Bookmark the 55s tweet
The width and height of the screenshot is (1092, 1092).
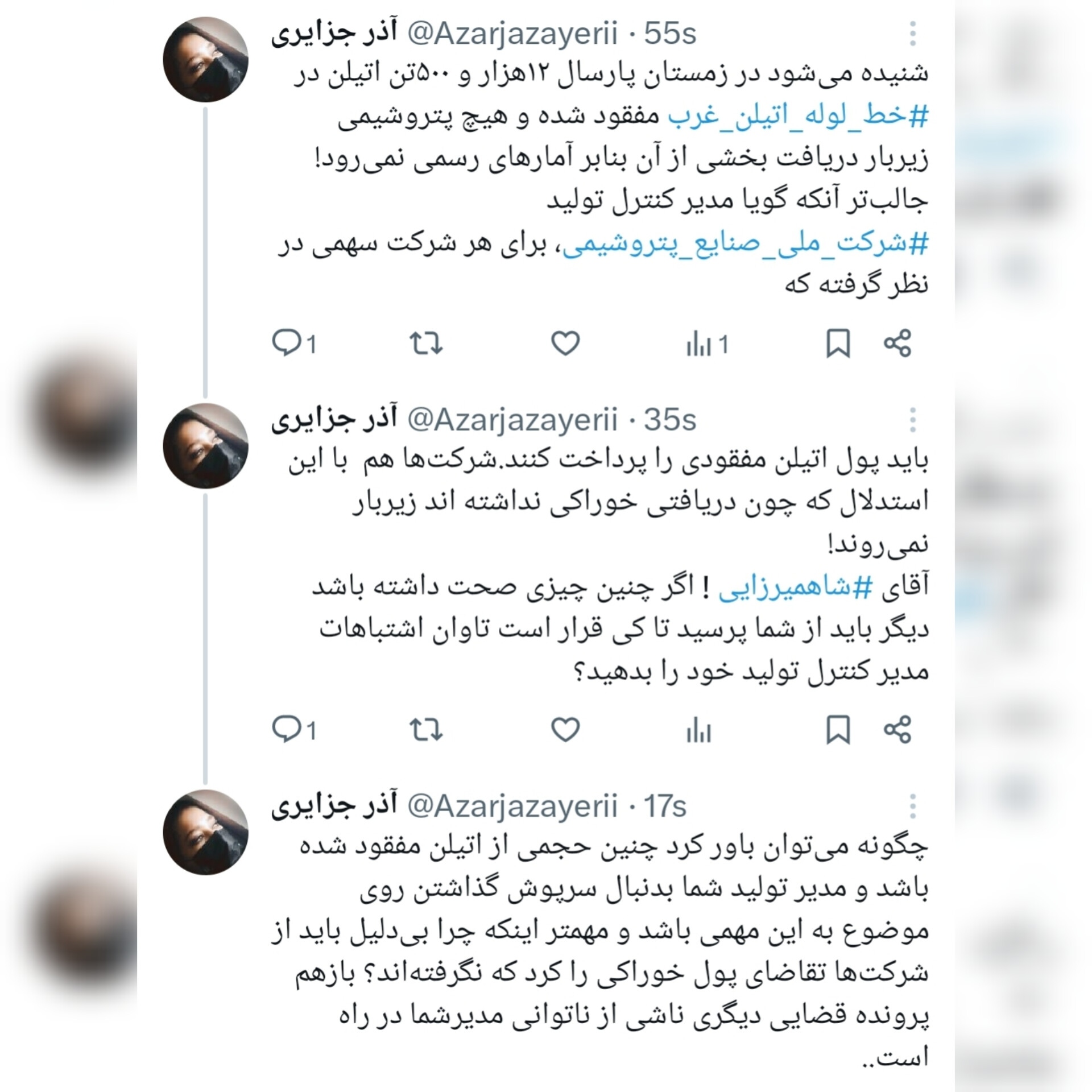tap(838, 344)
